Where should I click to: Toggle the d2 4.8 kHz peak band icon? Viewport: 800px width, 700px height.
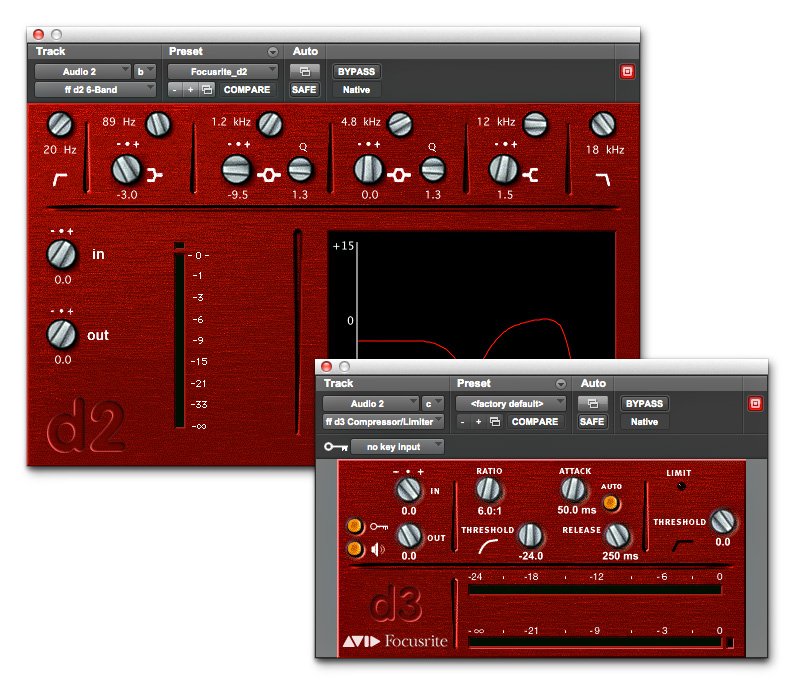click(x=399, y=176)
